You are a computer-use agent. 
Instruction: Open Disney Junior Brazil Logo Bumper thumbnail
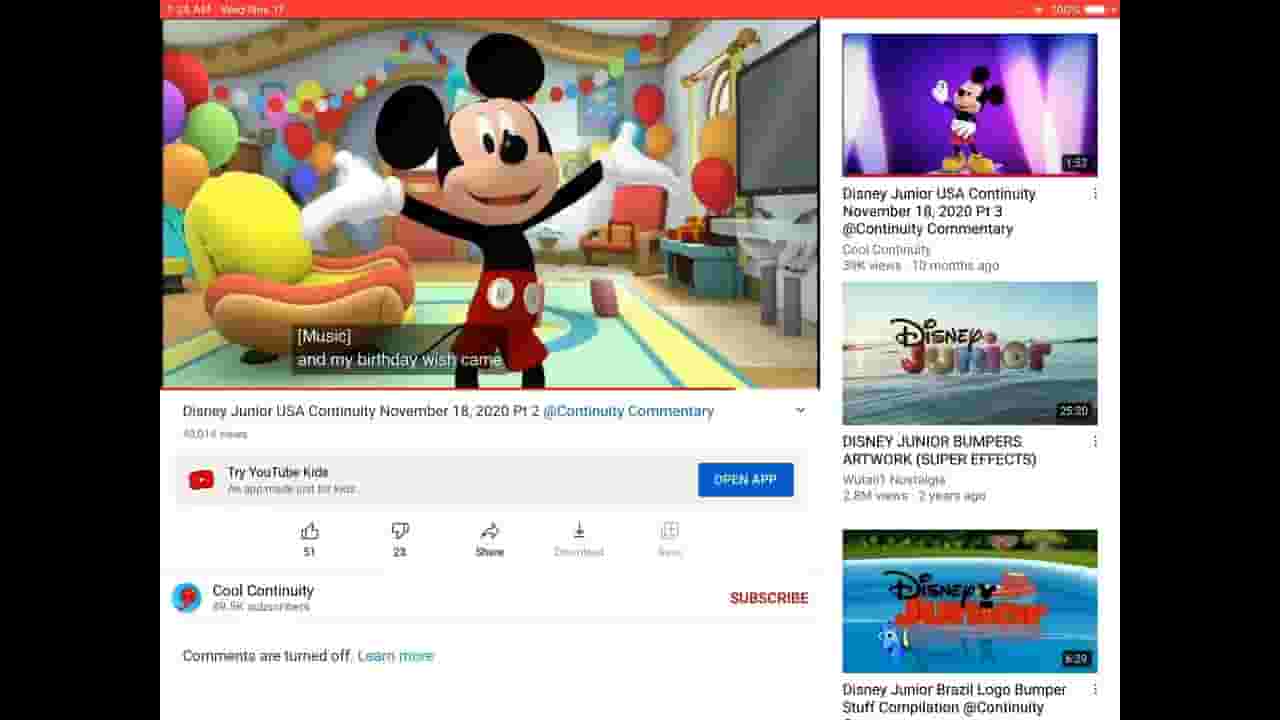pos(970,601)
